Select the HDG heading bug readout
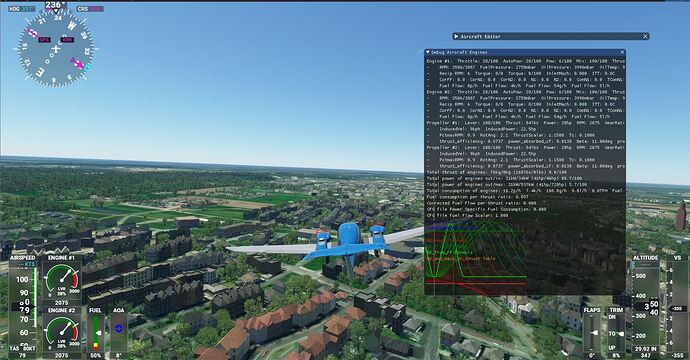The height and width of the screenshot is (360, 690). [21, 8]
